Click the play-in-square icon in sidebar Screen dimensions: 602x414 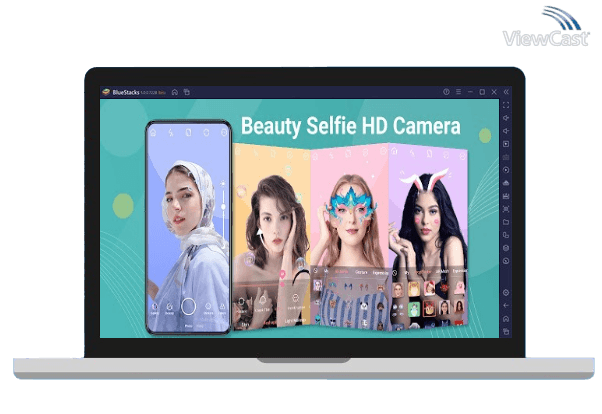pos(506,144)
